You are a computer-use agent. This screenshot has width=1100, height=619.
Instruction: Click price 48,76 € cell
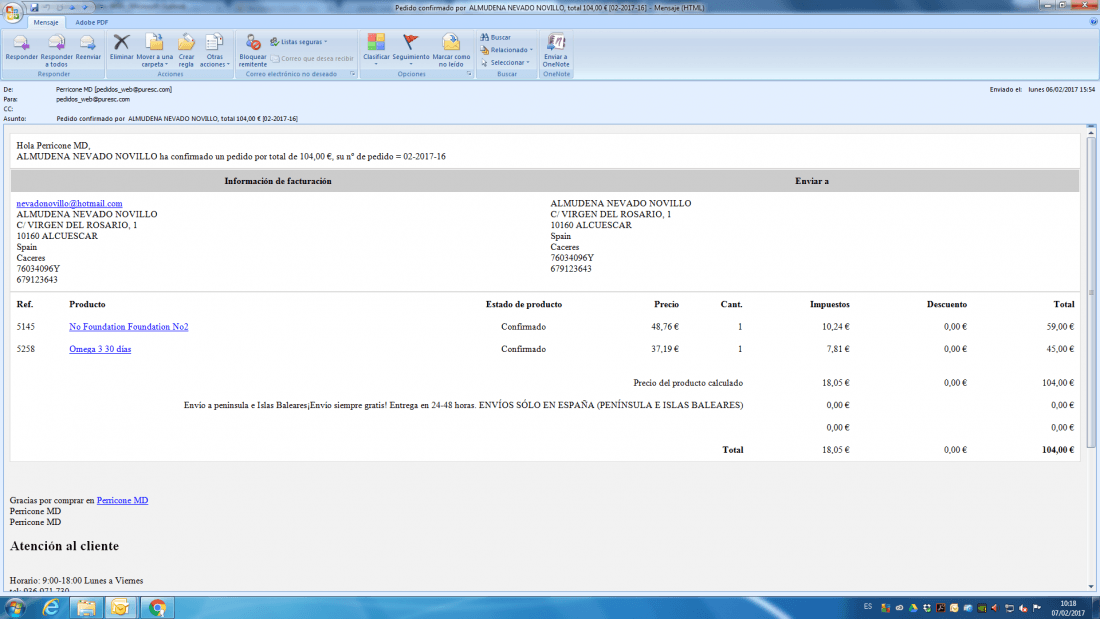click(x=664, y=327)
